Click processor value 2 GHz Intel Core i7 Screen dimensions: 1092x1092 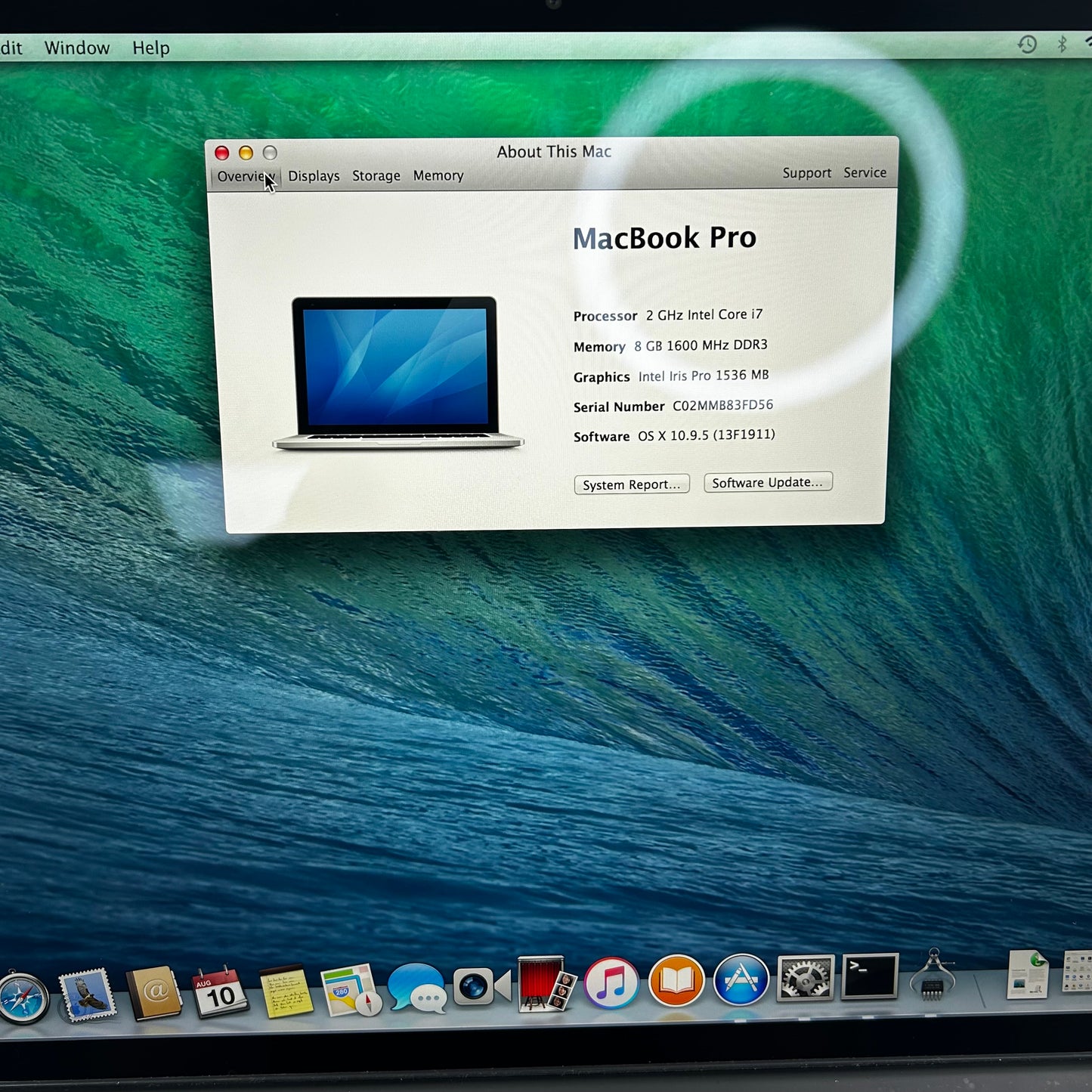click(704, 314)
